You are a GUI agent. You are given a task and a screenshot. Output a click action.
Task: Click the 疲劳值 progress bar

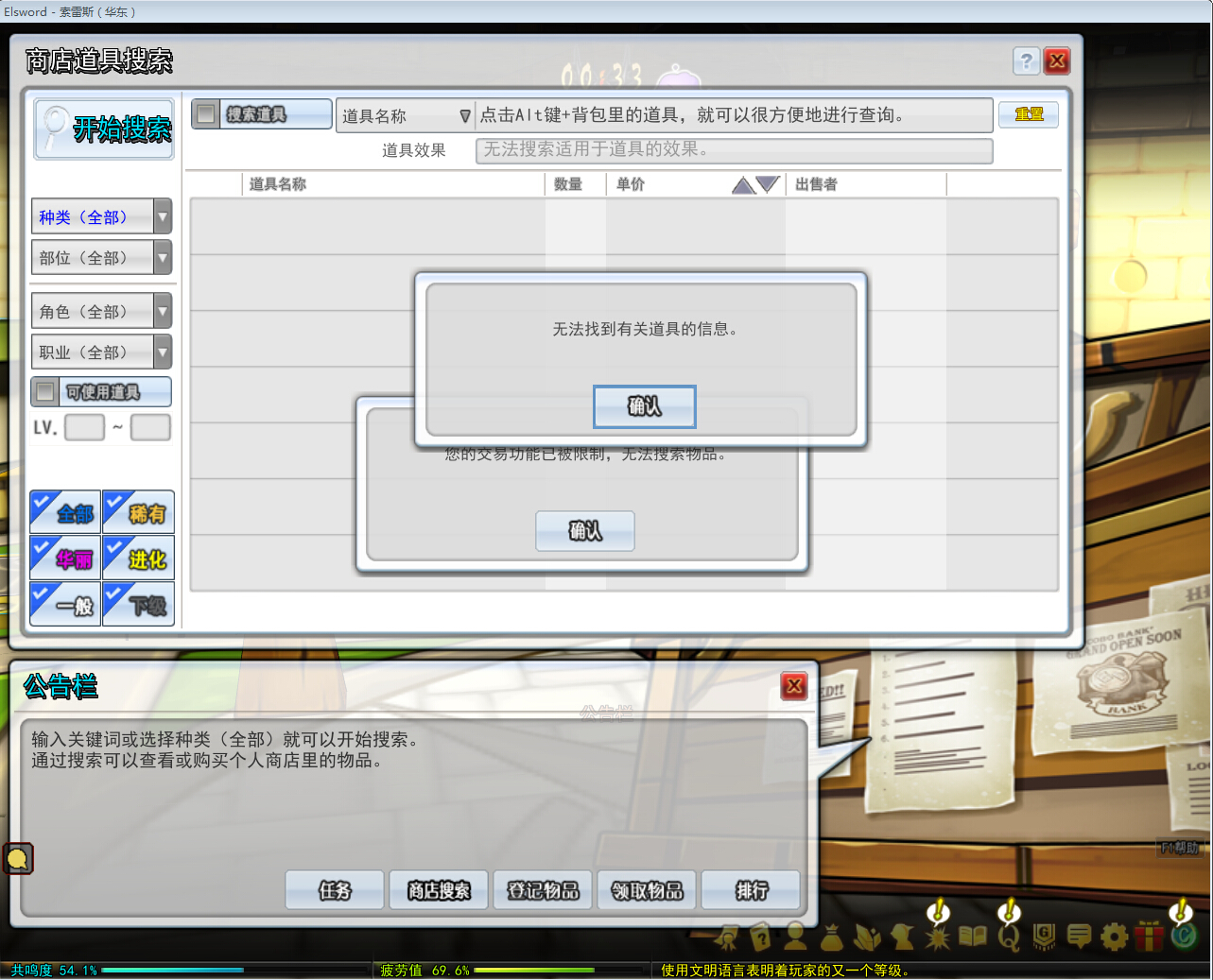(x=559, y=970)
